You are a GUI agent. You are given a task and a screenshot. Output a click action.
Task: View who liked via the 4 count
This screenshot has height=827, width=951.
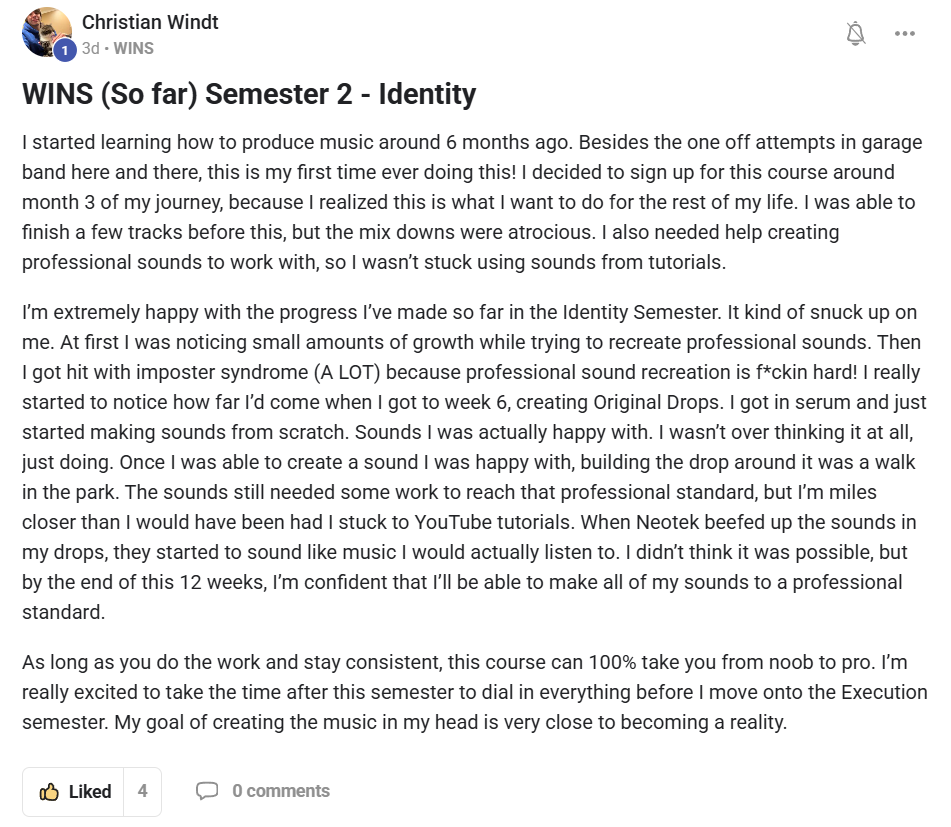point(142,791)
